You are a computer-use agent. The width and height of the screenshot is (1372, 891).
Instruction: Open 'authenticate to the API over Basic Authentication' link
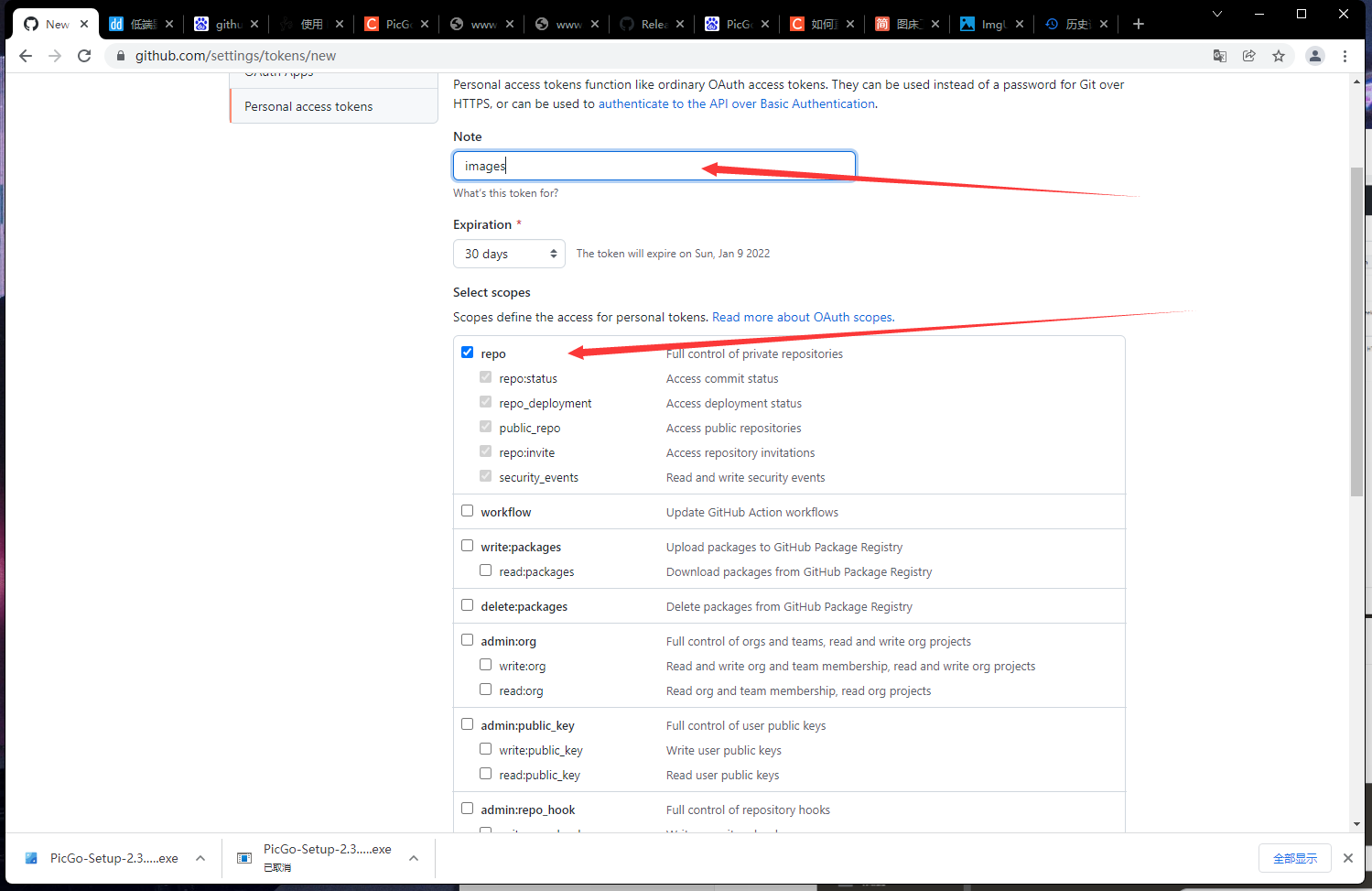click(737, 103)
